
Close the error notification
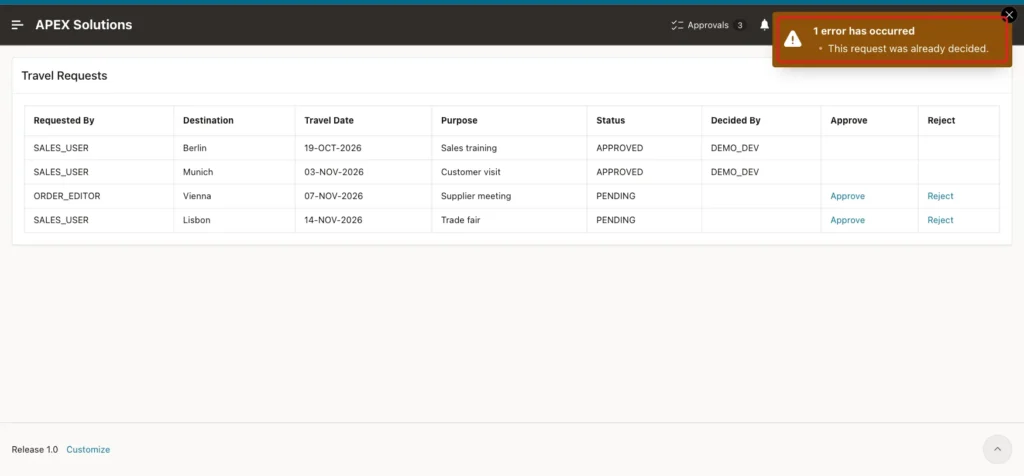pos(1009,14)
